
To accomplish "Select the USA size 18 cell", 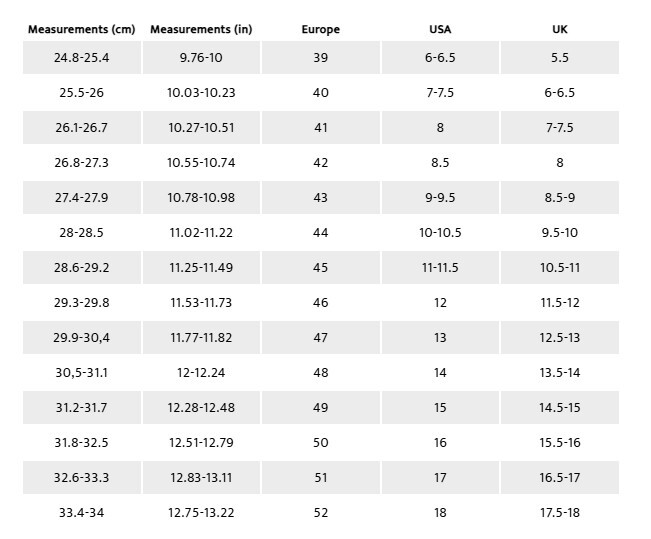I will coord(440,513).
